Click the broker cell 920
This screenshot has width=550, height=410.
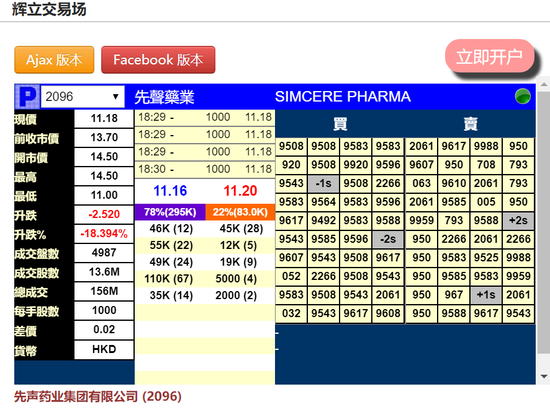point(291,165)
